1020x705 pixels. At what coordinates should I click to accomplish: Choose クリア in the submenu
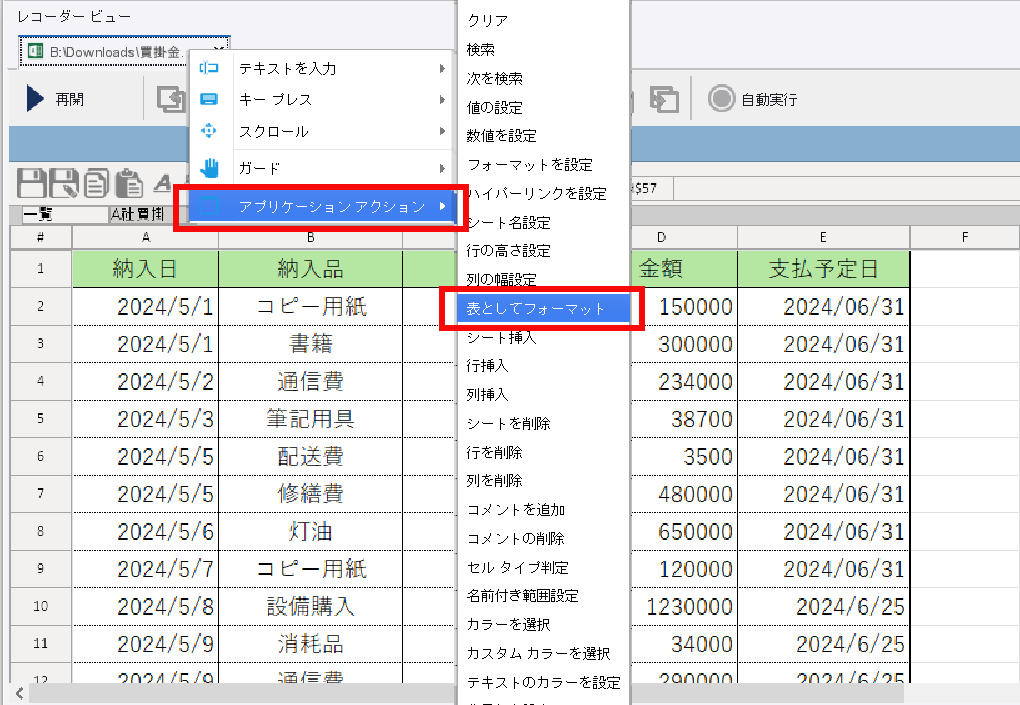point(543,21)
